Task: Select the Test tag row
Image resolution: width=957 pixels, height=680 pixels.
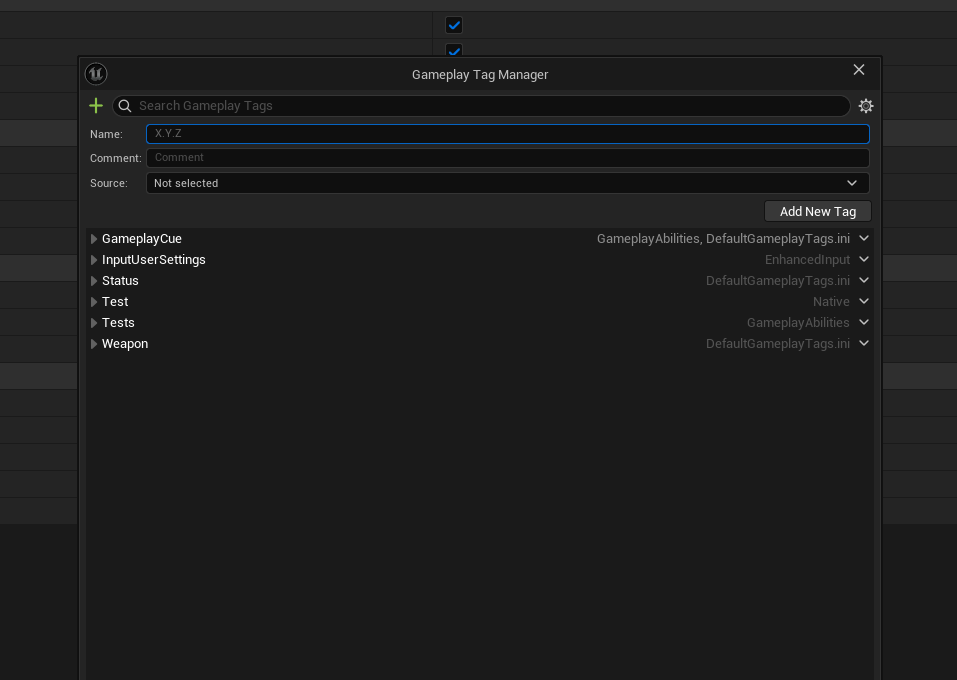Action: (480, 302)
